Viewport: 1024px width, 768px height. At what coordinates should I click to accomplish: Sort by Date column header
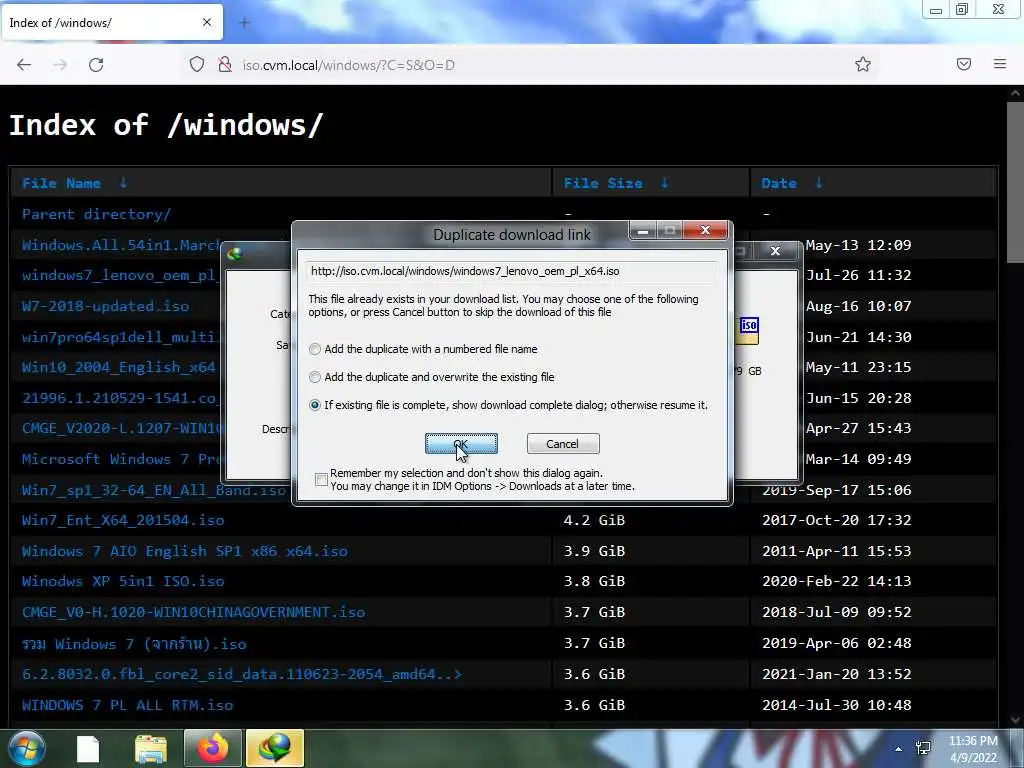click(778, 184)
